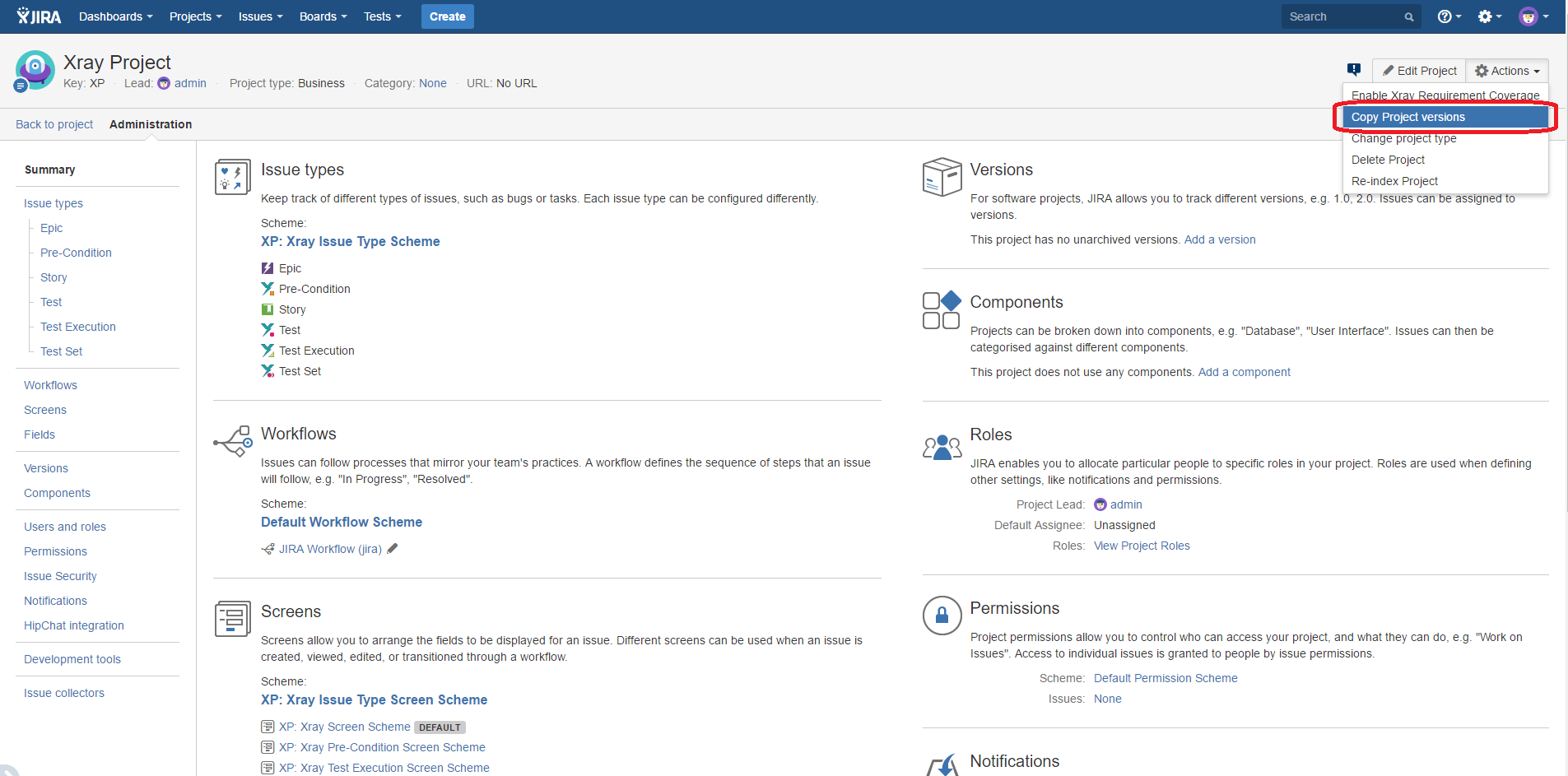This screenshot has height=776, width=1568.
Task: Click the Pre-Condition issue type icon
Action: [268, 289]
